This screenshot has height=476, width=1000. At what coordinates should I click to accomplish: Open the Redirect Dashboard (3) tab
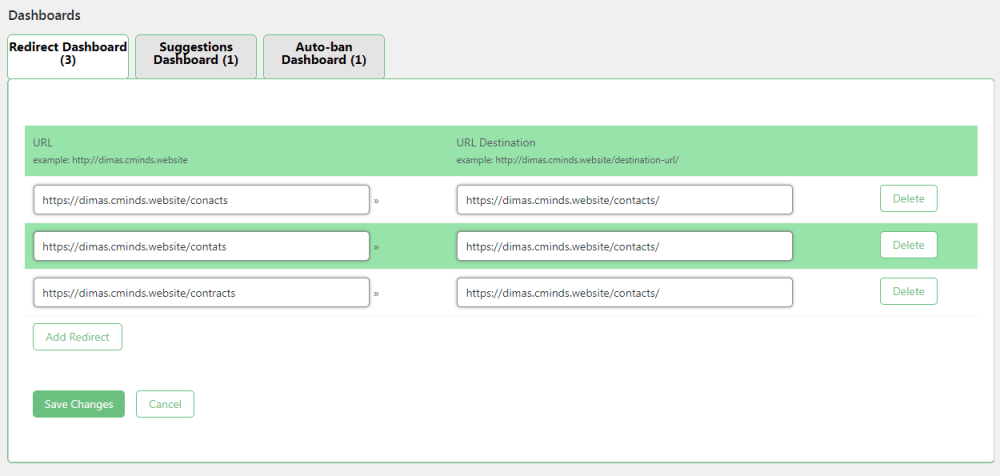68,54
